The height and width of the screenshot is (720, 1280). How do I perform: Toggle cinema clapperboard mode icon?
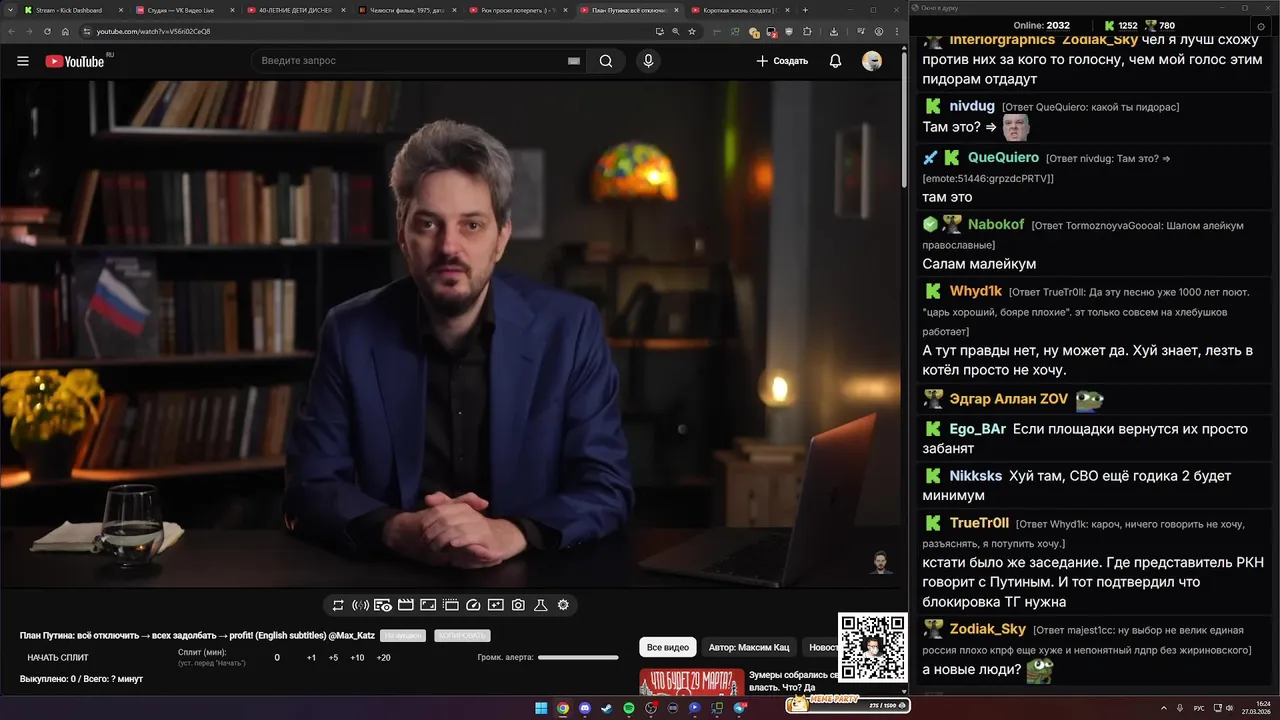pos(406,605)
